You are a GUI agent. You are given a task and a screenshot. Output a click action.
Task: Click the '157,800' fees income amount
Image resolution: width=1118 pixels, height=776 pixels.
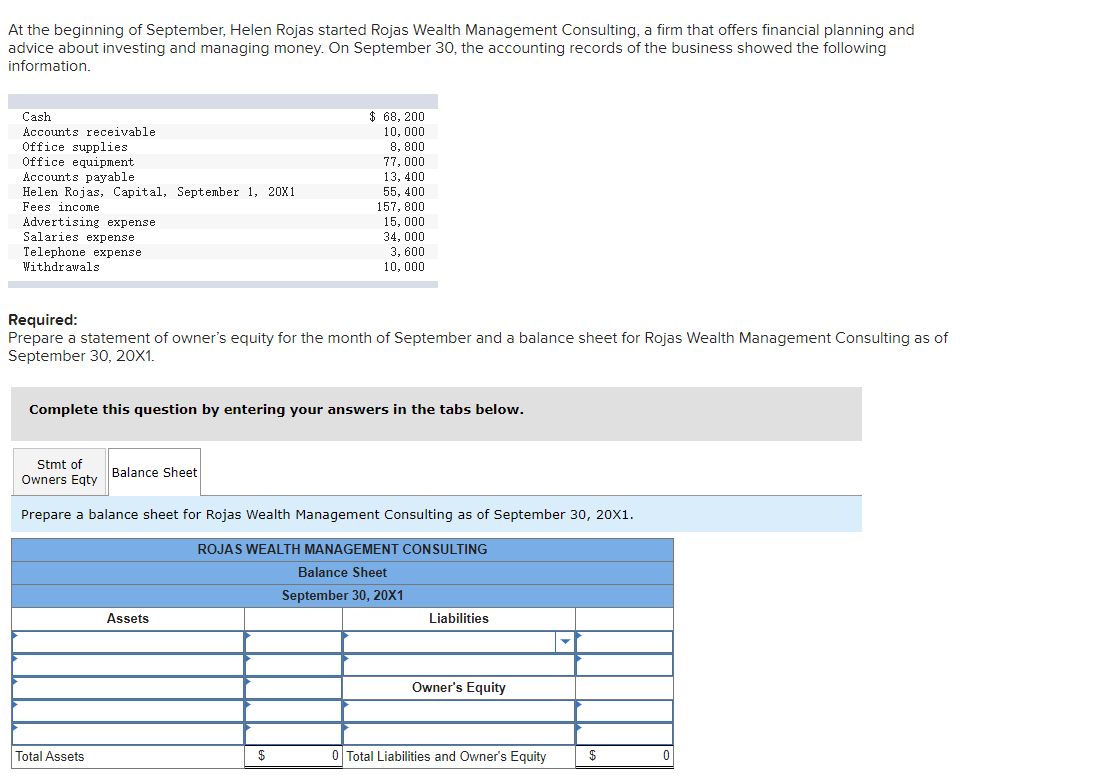401,207
